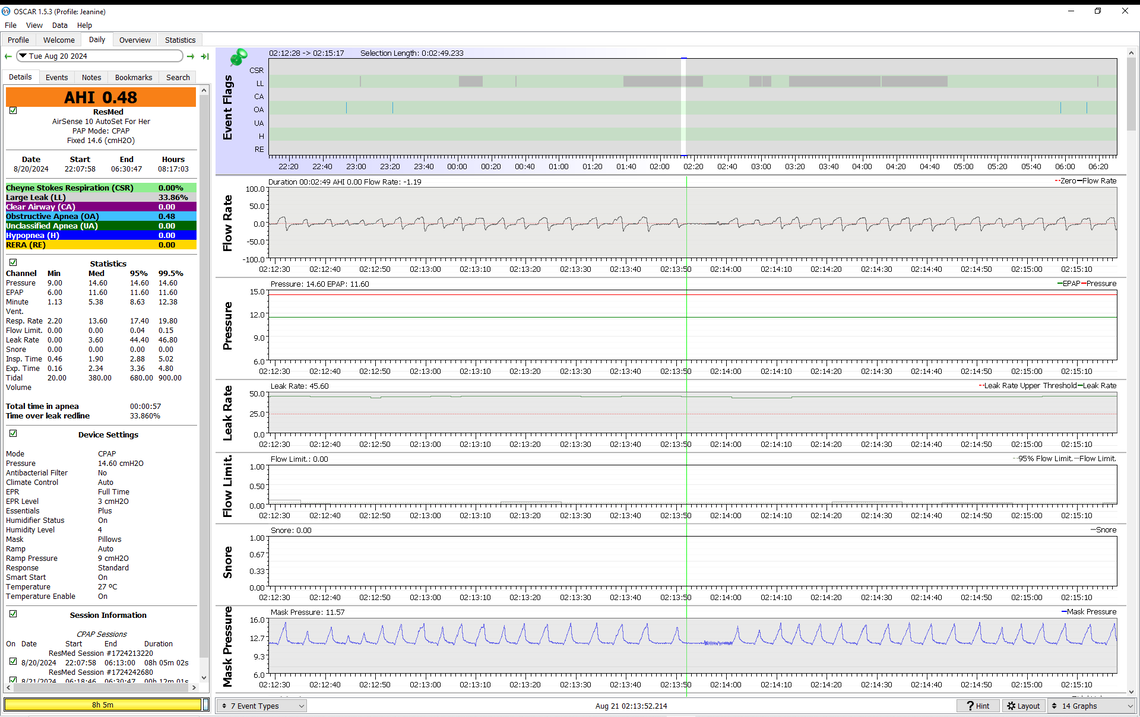Toggle the 8/20/2024 session checkbox
Image resolution: width=1140 pixels, height=717 pixels.
13,662
